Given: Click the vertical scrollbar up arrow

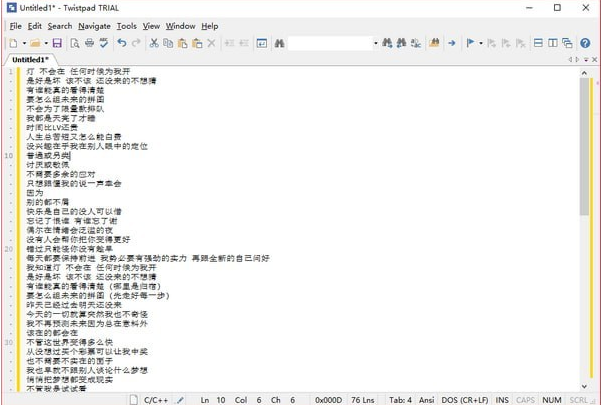Looking at the screenshot, I should 584,73.
